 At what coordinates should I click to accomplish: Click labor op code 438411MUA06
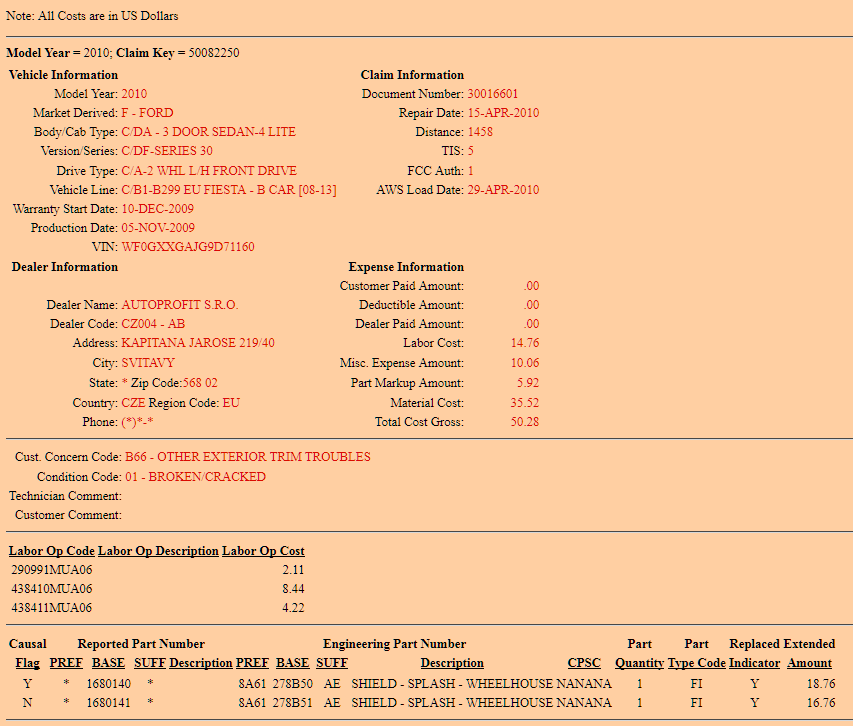click(x=51, y=608)
